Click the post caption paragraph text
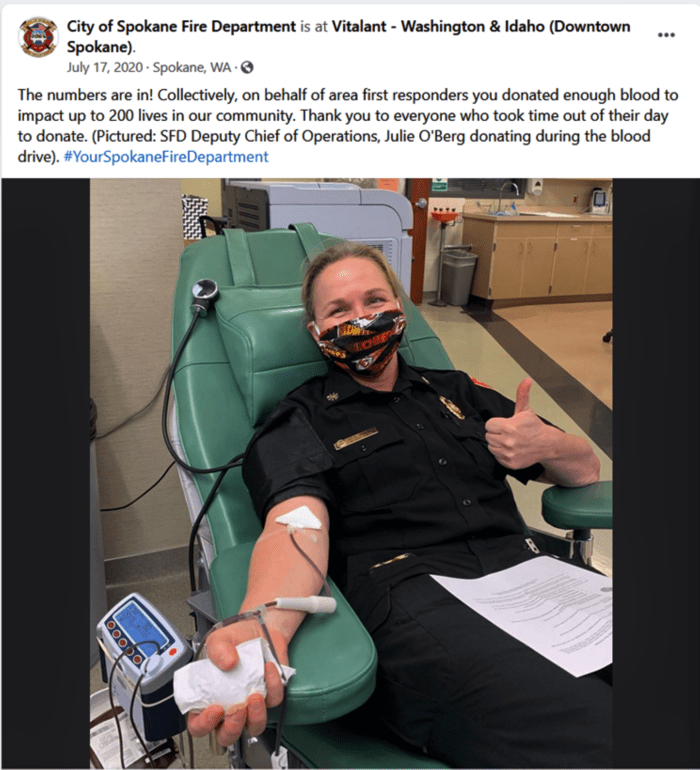The height and width of the screenshot is (770, 700). [348, 126]
